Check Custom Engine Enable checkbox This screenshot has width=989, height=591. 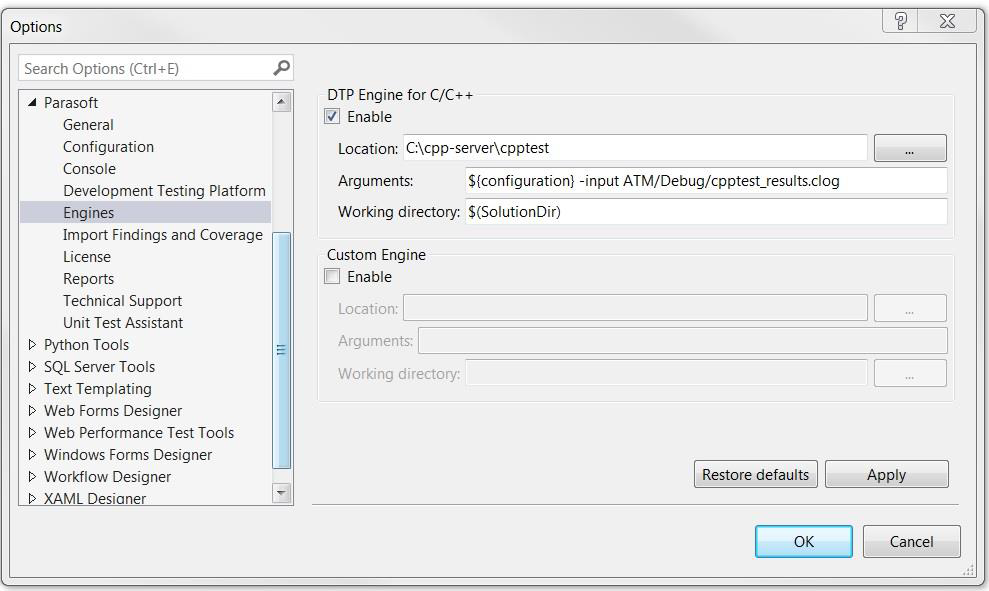click(332, 276)
